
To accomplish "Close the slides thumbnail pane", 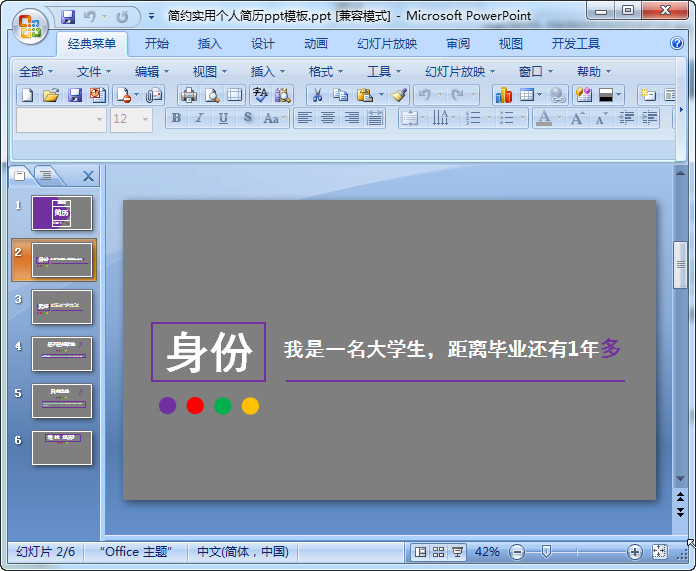I will [88, 176].
